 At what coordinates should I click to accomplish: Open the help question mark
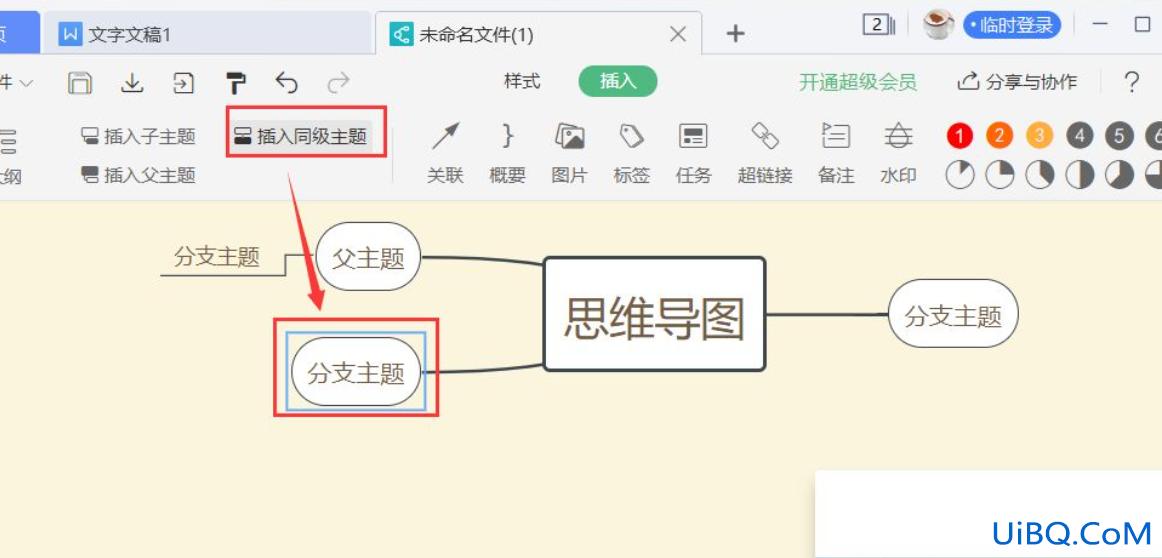[x=1131, y=82]
